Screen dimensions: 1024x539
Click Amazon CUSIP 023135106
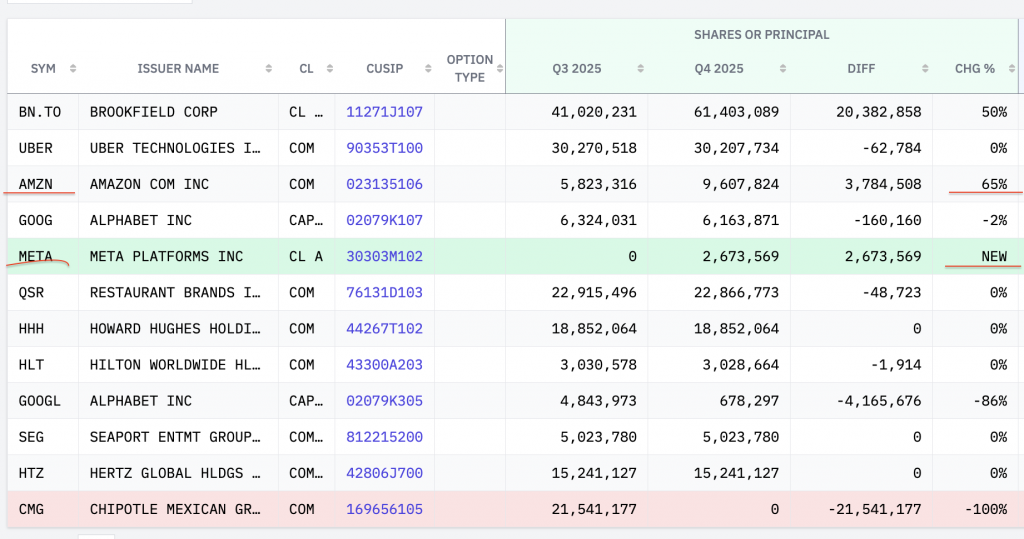point(384,184)
